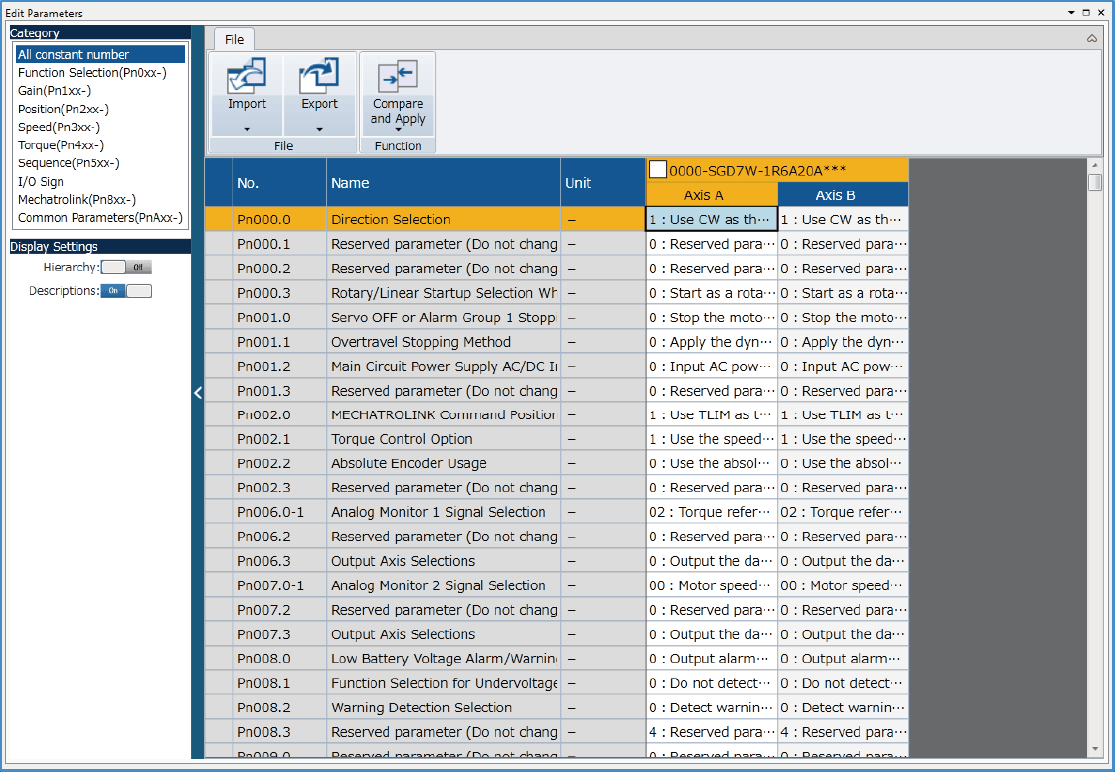Click the Import icon in the ribbon
The height and width of the screenshot is (772, 1115).
coord(247,76)
